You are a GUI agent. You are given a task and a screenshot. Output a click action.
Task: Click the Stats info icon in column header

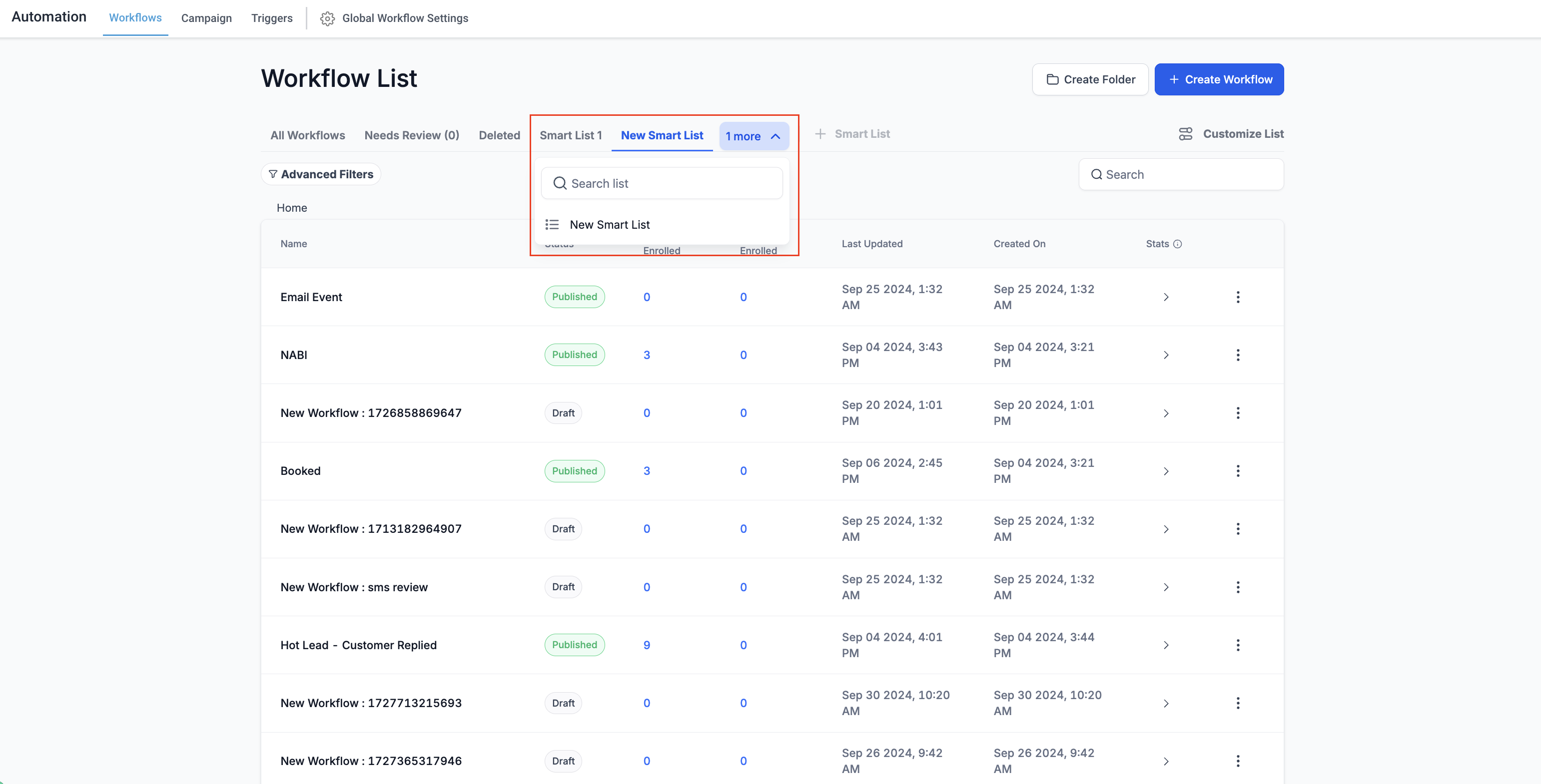click(x=1178, y=243)
